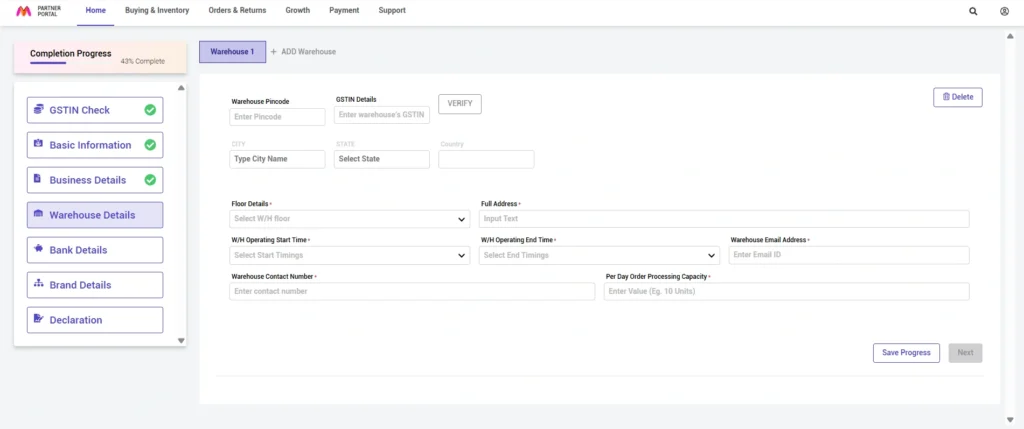Open Payment menu
This screenshot has width=1024, height=429.
point(344,10)
